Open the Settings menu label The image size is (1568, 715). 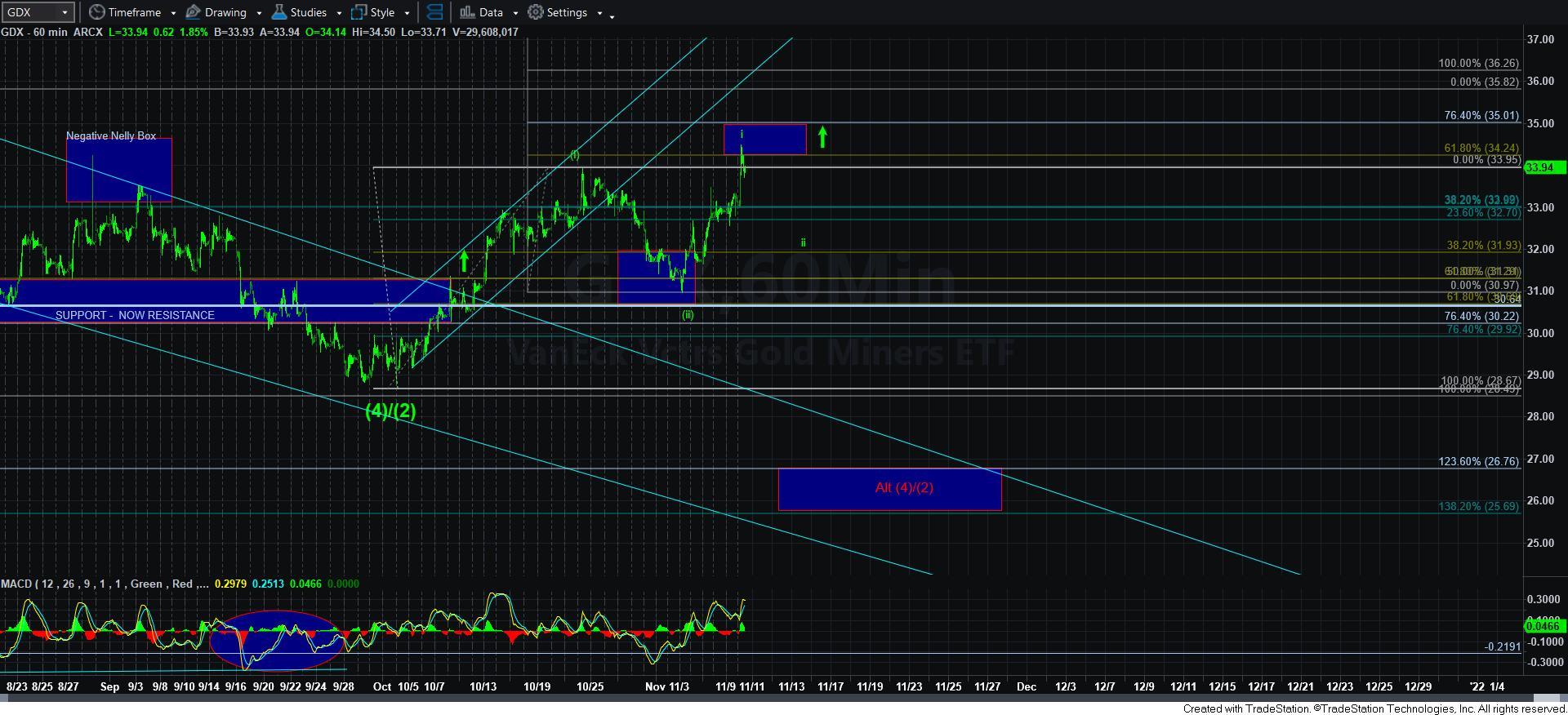[x=567, y=12]
